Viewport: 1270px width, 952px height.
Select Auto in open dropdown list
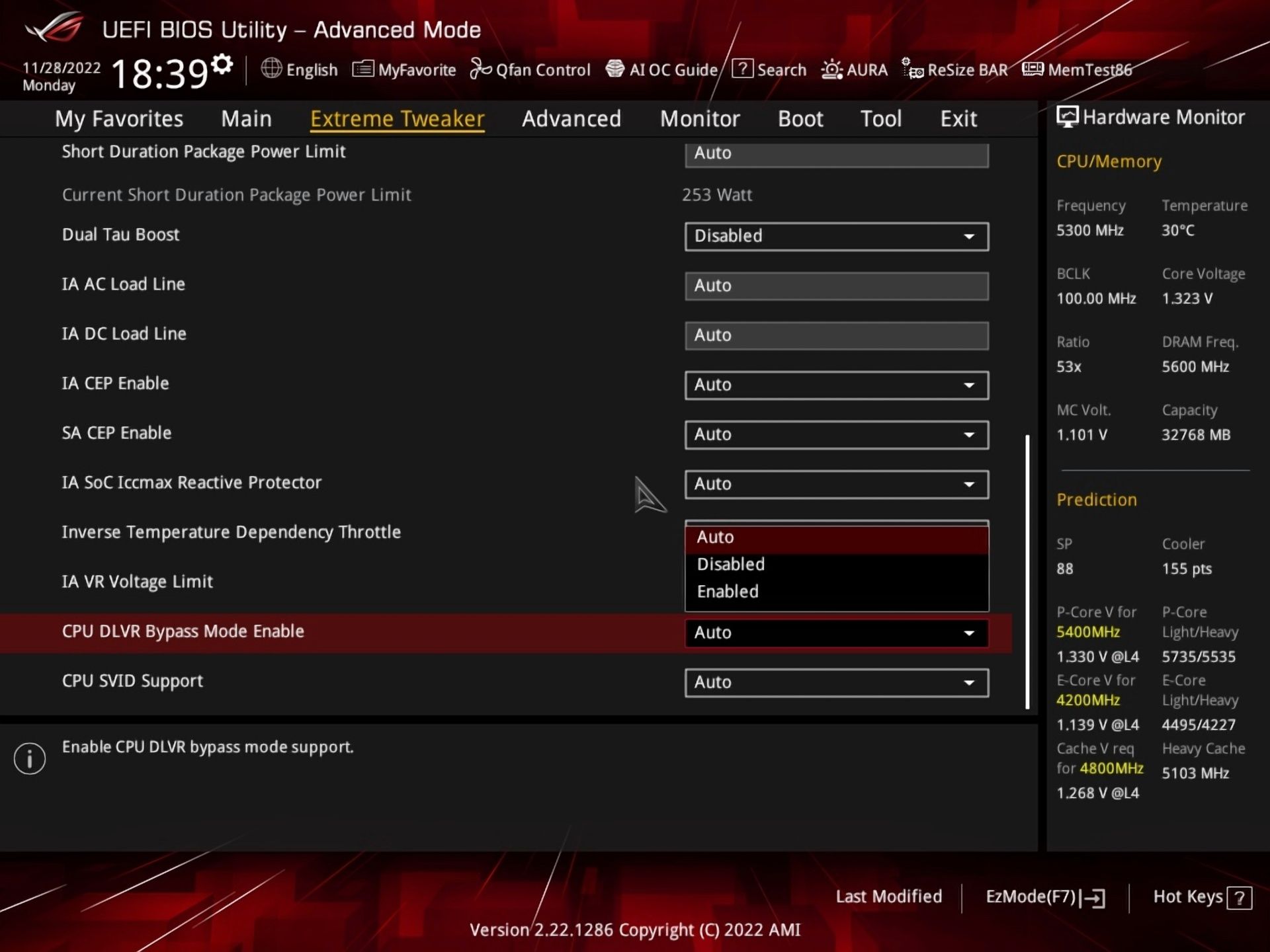click(837, 537)
